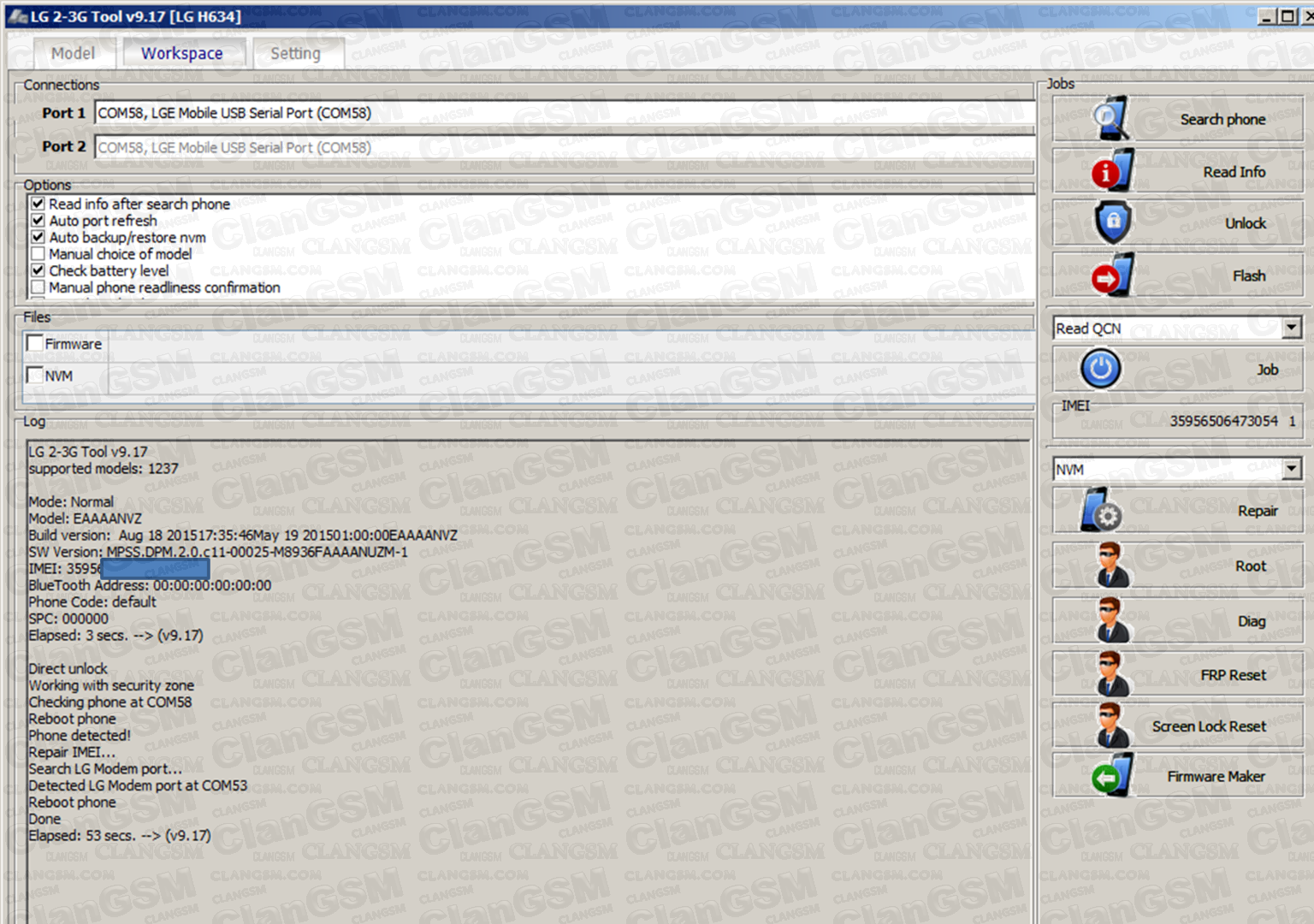Click the Firmware Maker green arrow icon
Screen dimensions: 1314x924
(1112, 775)
